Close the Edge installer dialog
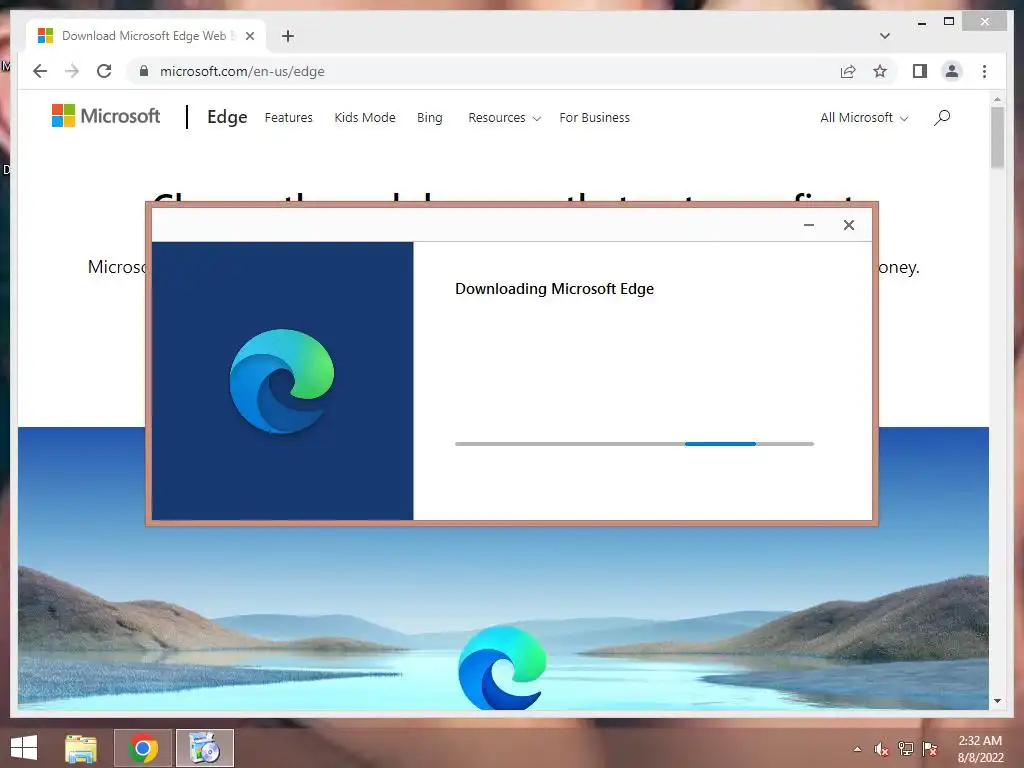The width and height of the screenshot is (1024, 768). (x=848, y=225)
